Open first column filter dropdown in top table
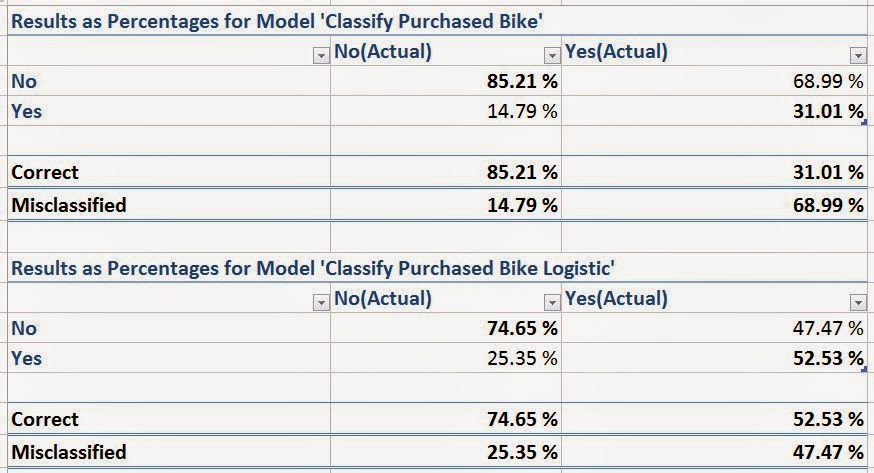 tap(320, 56)
